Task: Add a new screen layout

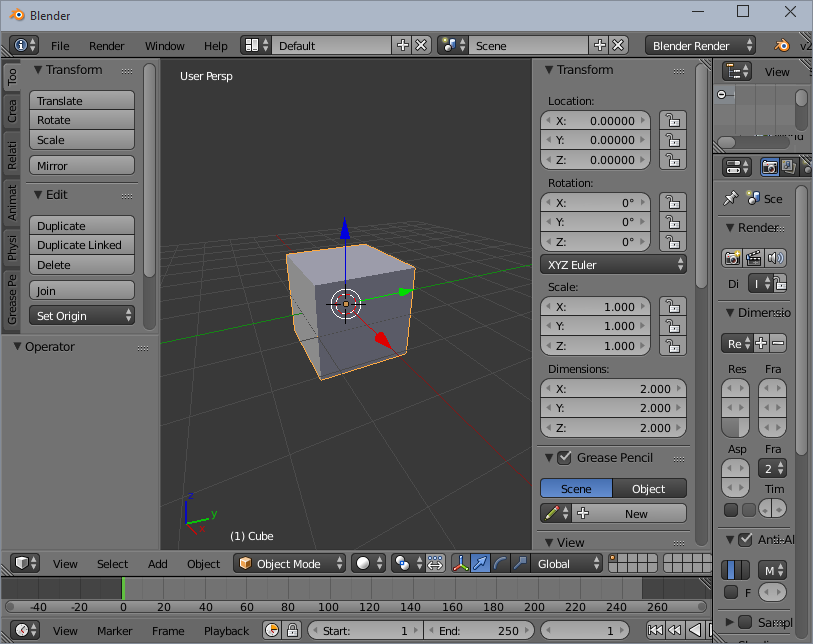Action: click(x=403, y=46)
